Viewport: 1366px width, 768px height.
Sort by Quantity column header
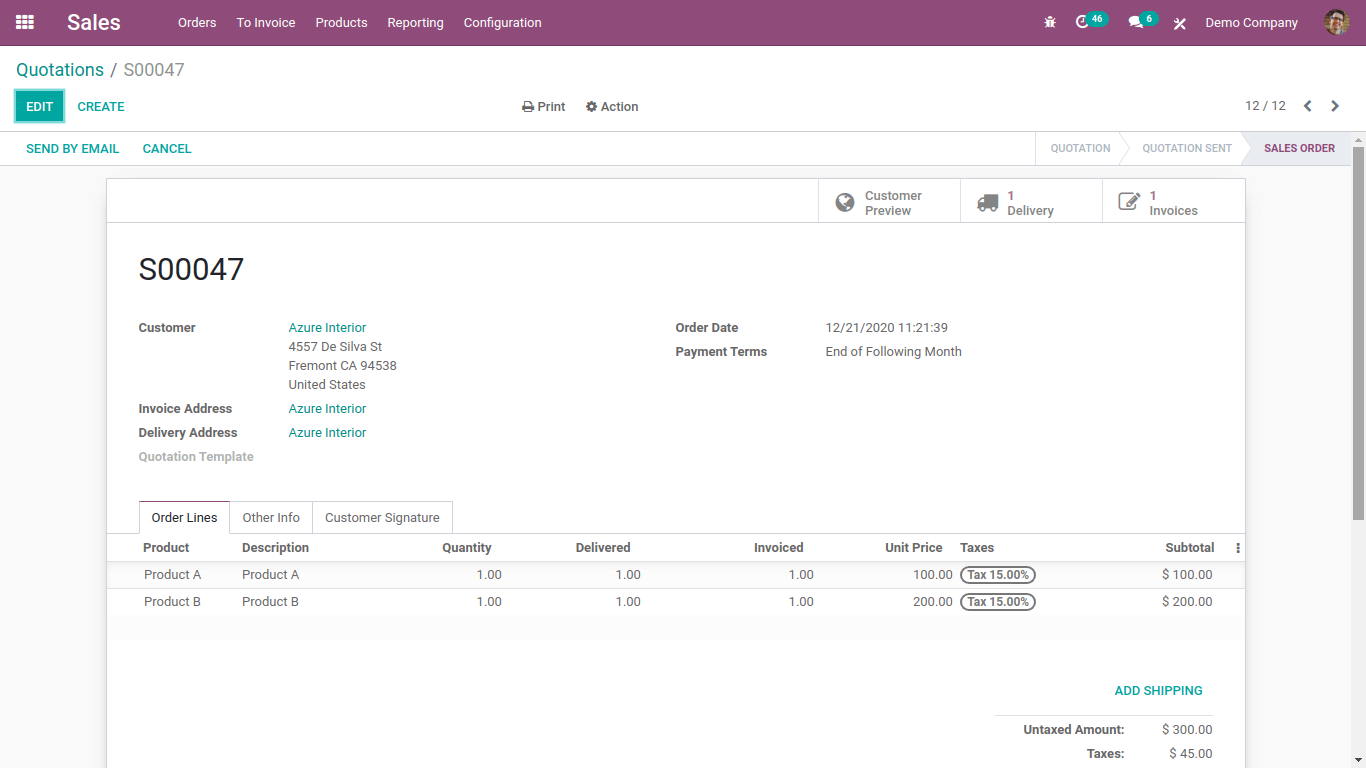pyautogui.click(x=467, y=548)
